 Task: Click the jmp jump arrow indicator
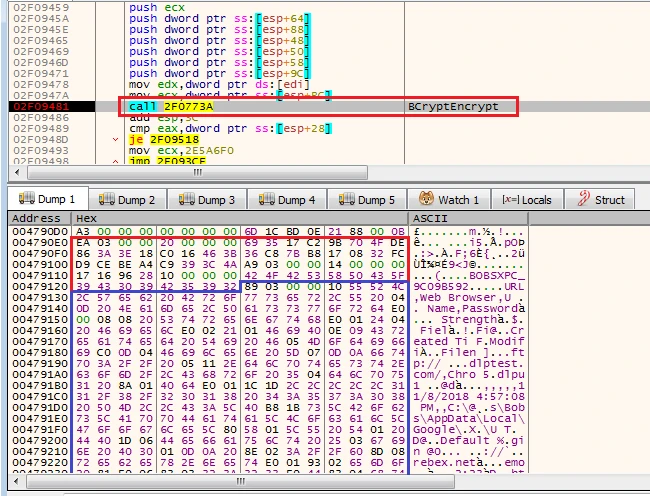(x=116, y=161)
